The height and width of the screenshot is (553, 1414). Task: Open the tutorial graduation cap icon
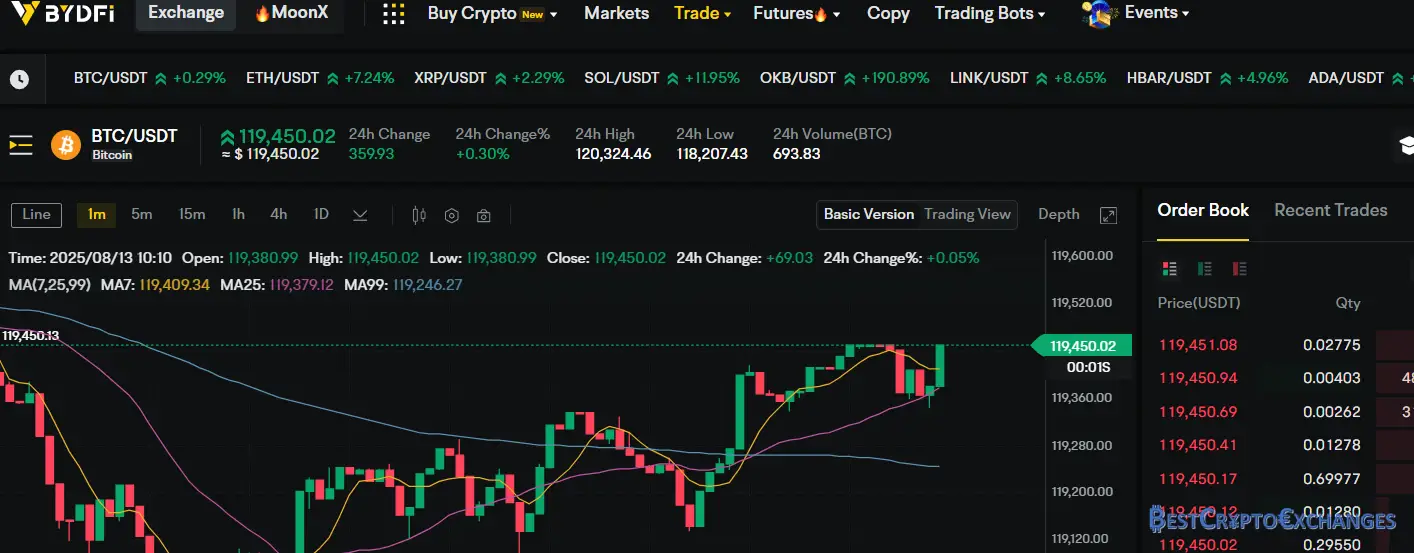pos(1405,146)
